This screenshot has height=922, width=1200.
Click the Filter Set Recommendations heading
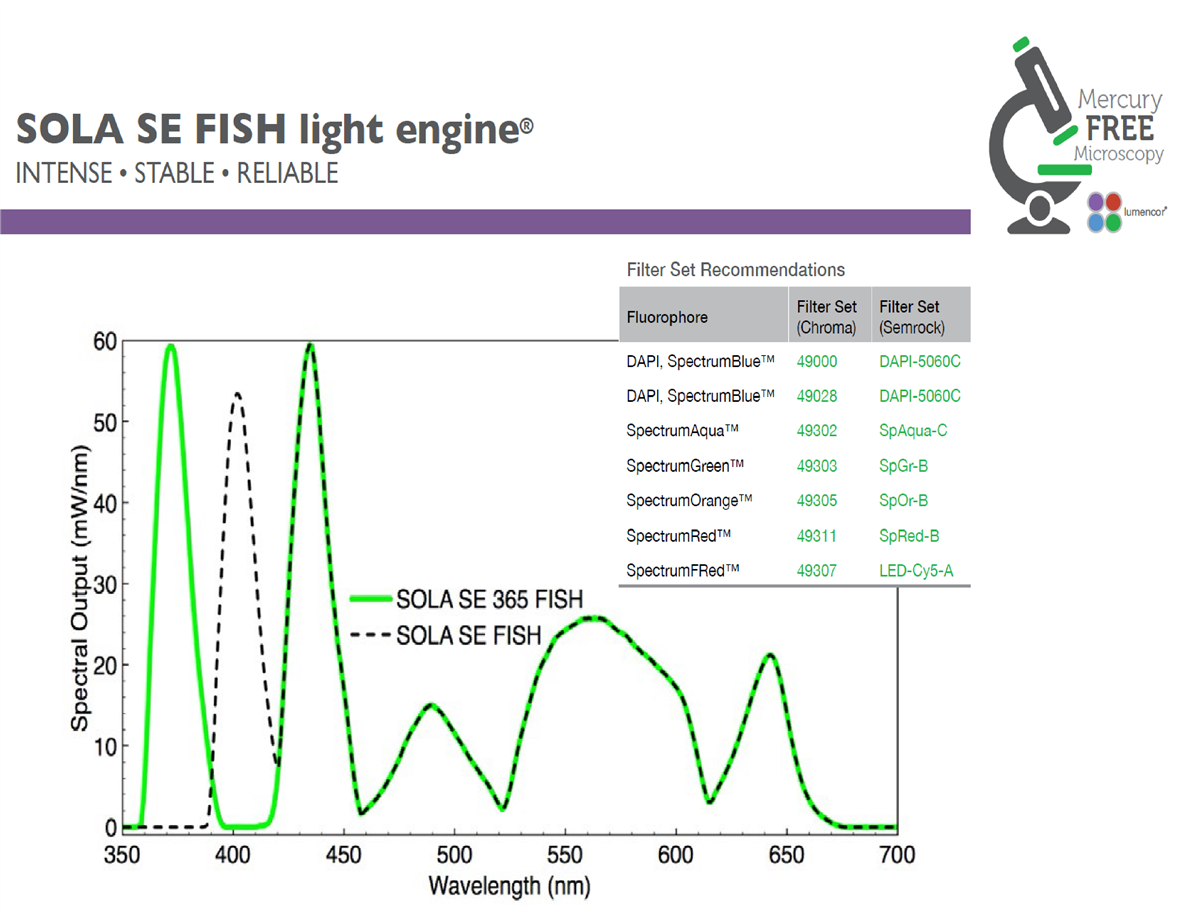[x=735, y=270]
